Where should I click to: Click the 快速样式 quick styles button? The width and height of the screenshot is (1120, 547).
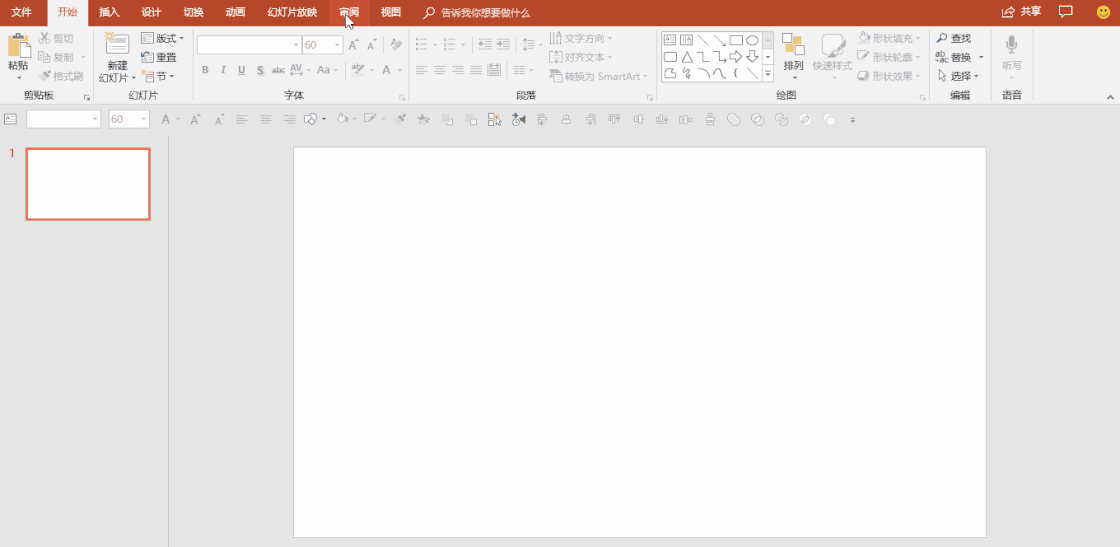(x=833, y=55)
